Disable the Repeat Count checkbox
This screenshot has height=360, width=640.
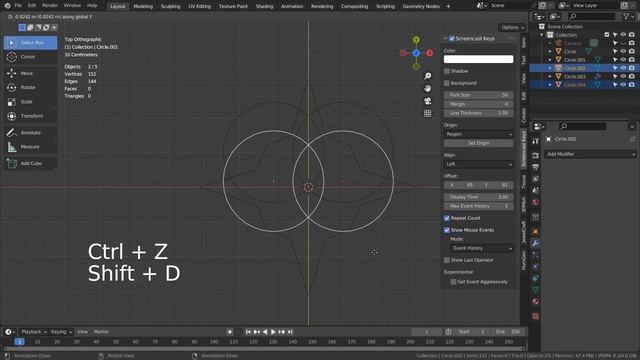click(x=447, y=218)
